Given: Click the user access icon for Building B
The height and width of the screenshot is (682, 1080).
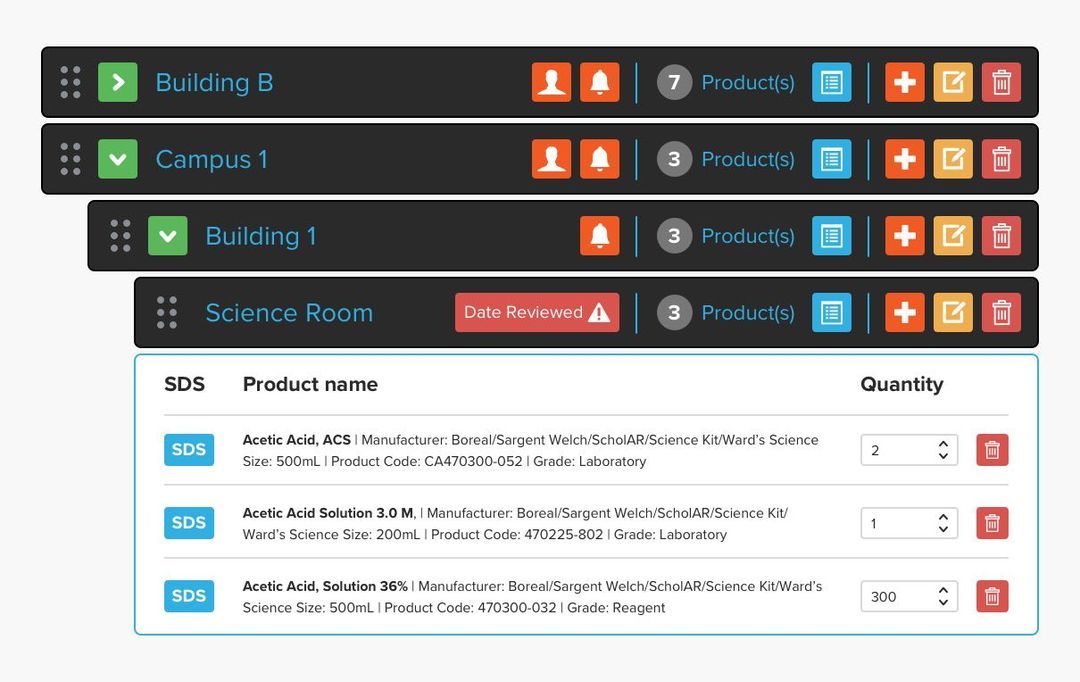Looking at the screenshot, I should click(x=551, y=82).
